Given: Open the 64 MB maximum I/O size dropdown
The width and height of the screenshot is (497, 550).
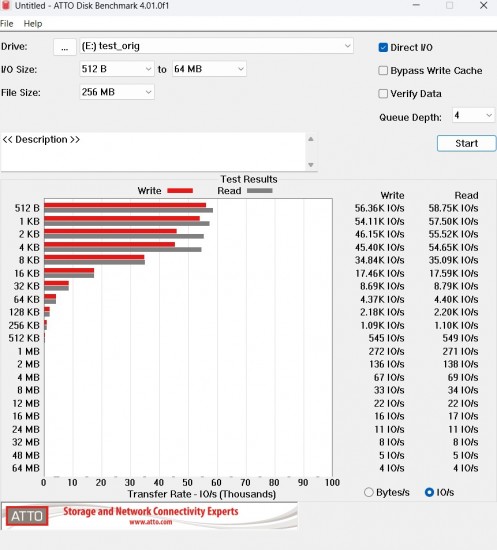Looking at the screenshot, I should coord(209,69).
